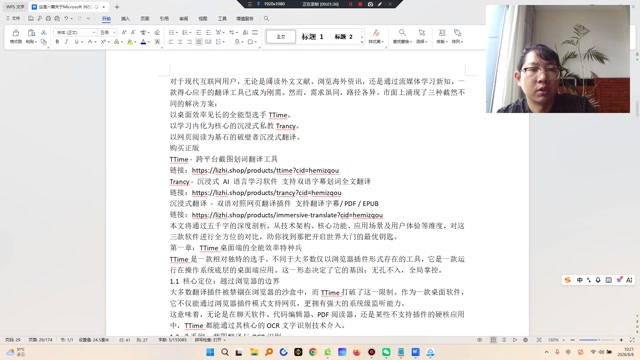
Task: Click the Paste clipboard icon
Action: [31, 33]
